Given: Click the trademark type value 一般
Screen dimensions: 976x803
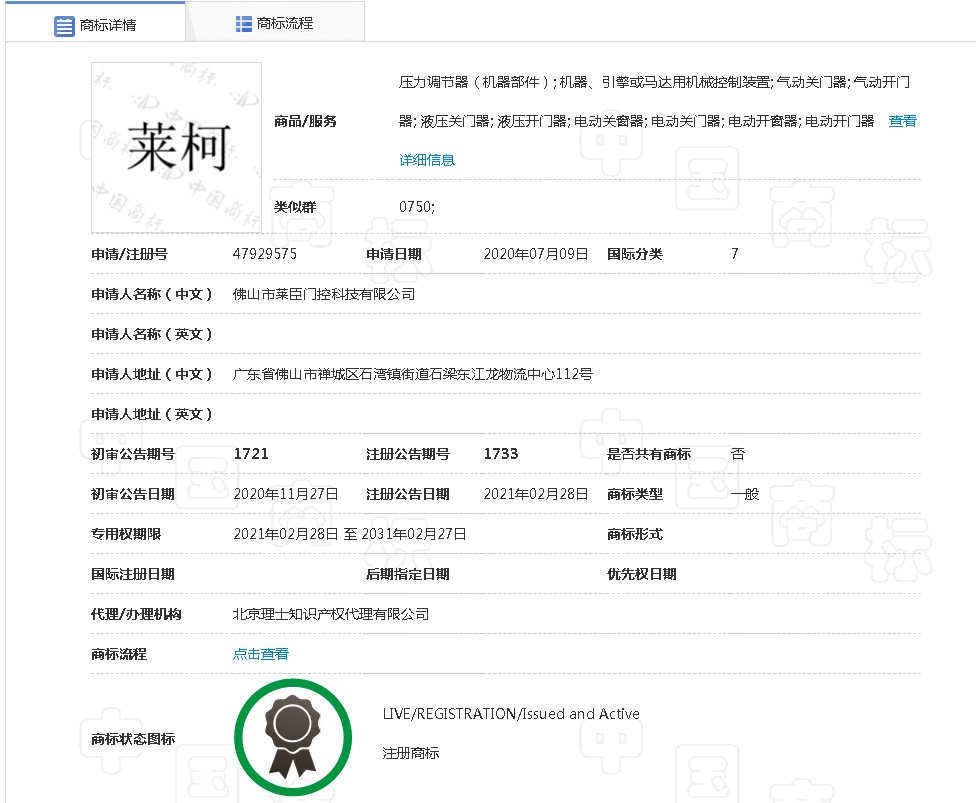Looking at the screenshot, I should 745,494.
